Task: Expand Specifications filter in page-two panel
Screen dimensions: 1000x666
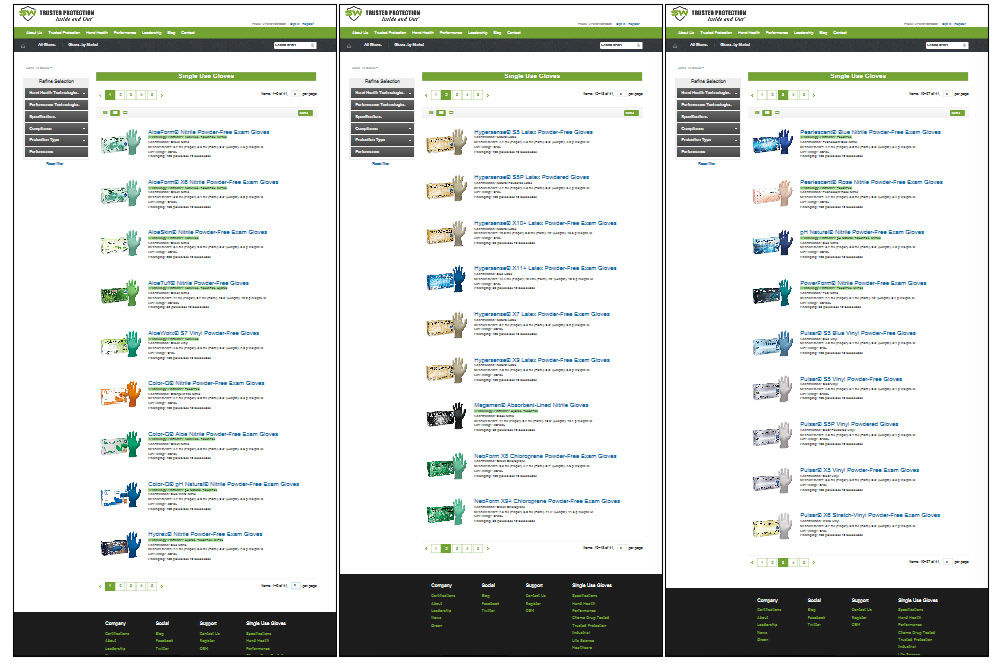Action: click(x=383, y=117)
